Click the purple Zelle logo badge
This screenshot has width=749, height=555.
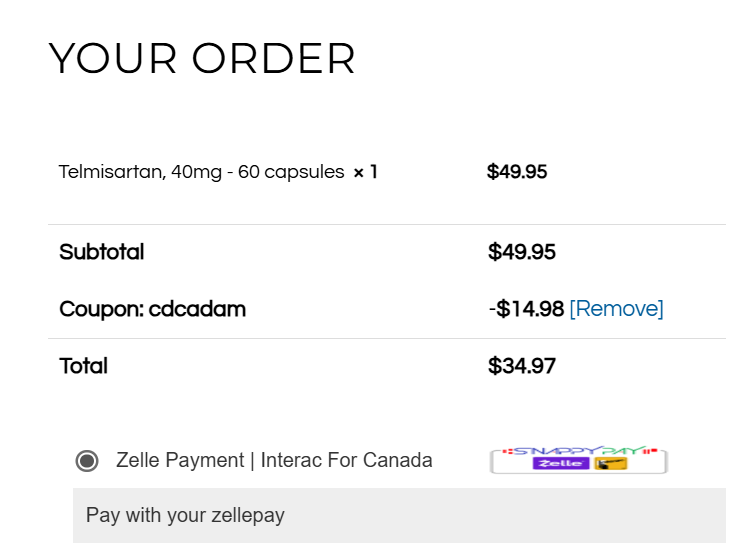[562, 465]
